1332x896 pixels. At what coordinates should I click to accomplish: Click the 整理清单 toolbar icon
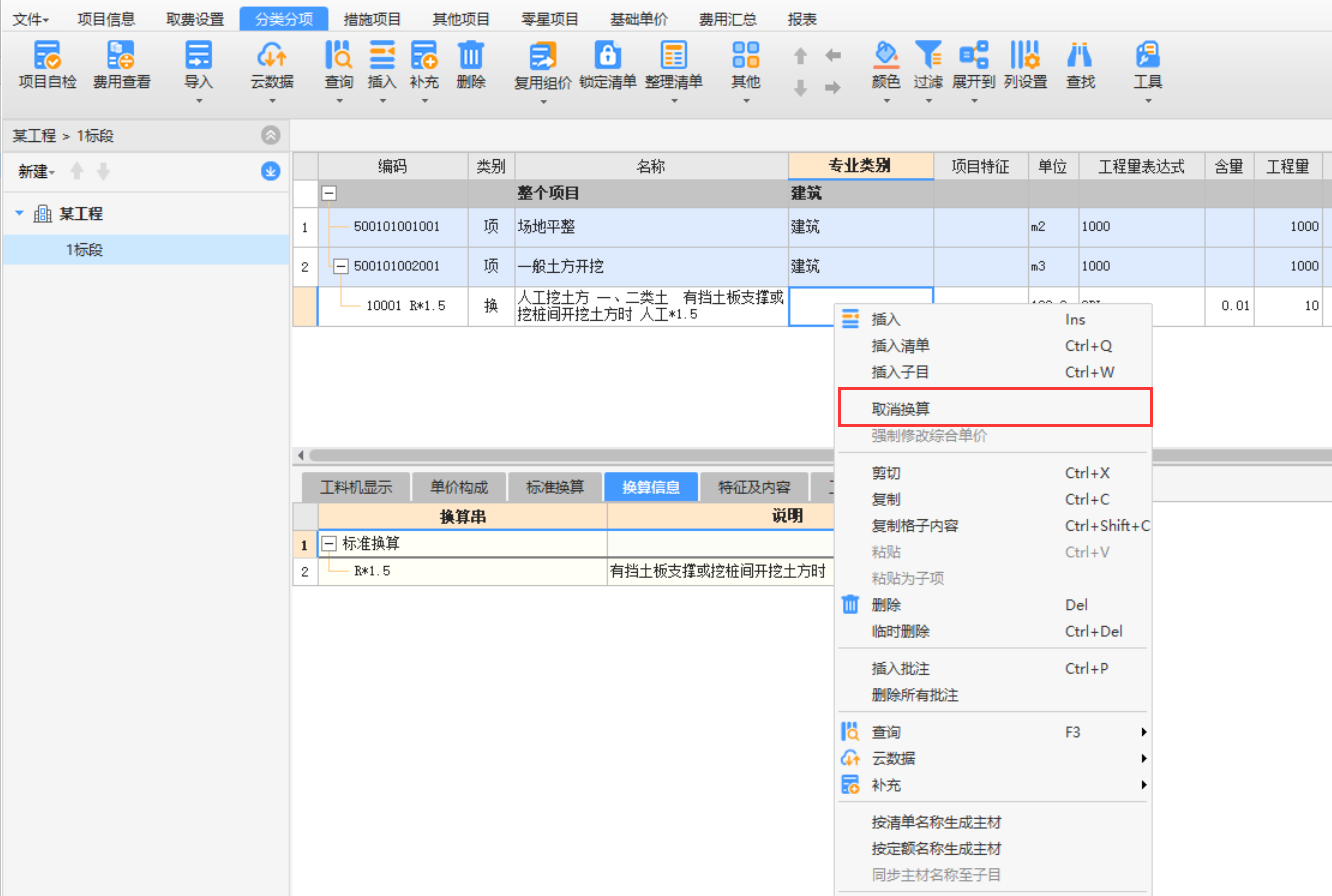coord(673,55)
